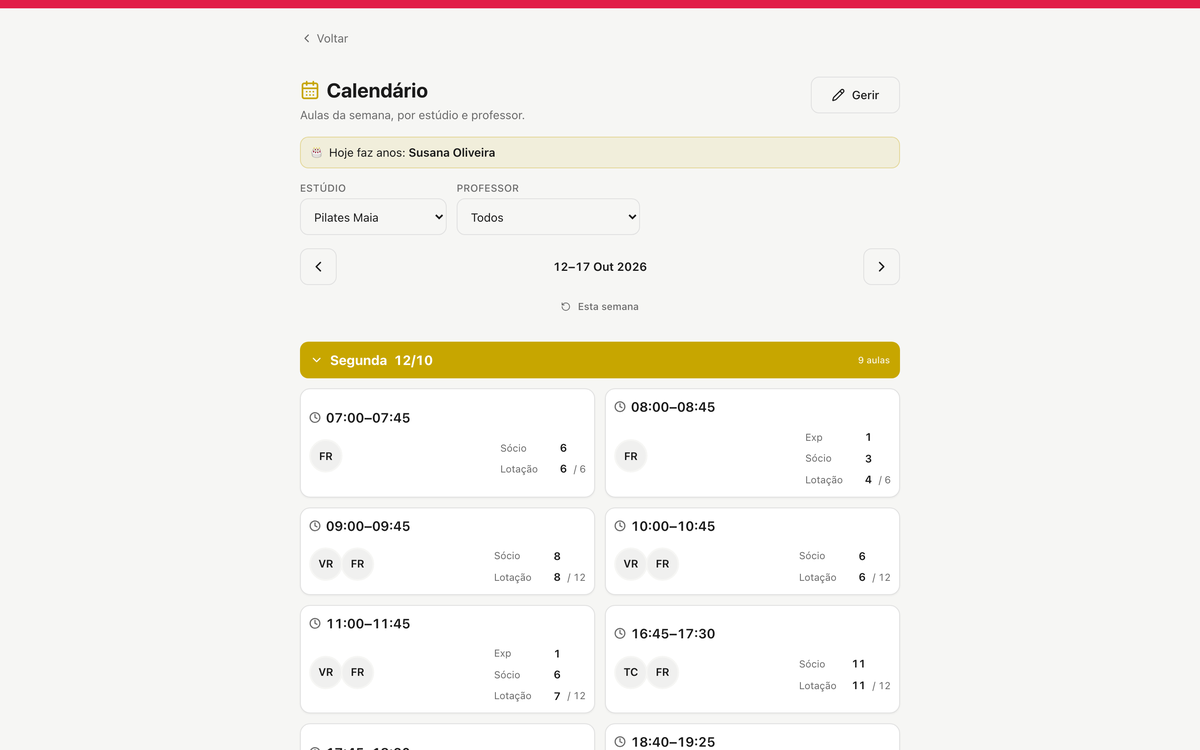Click the FR avatar in the 16:45–17:30 class

tap(662, 672)
